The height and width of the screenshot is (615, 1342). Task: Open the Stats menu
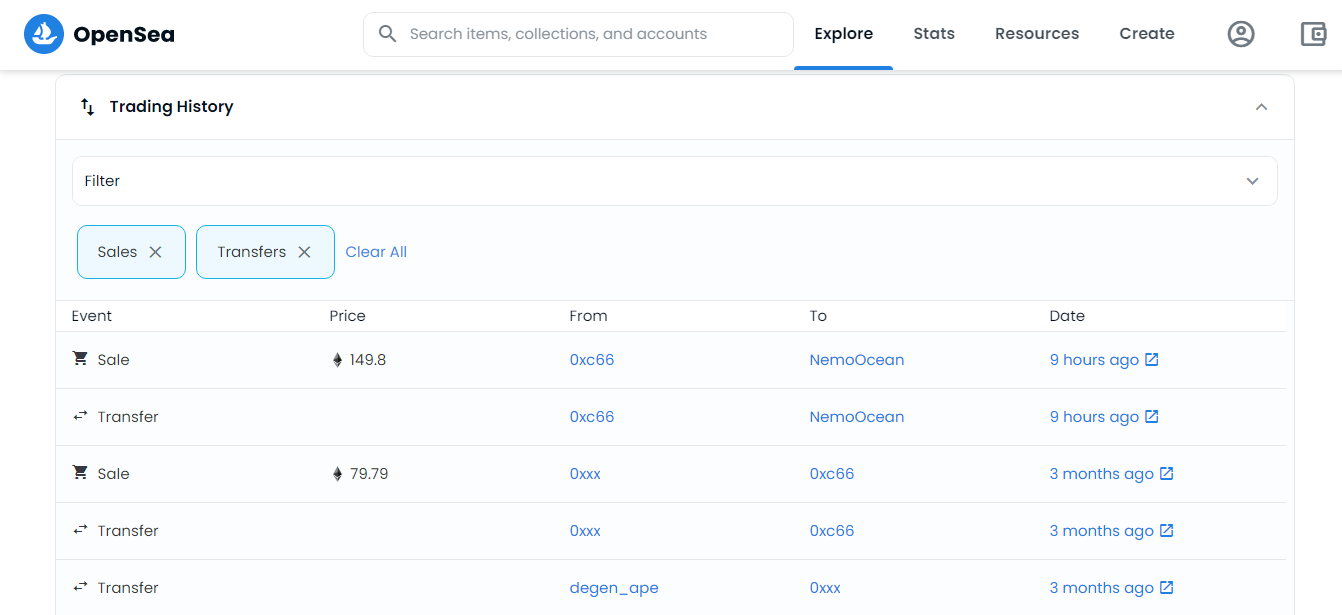click(934, 34)
